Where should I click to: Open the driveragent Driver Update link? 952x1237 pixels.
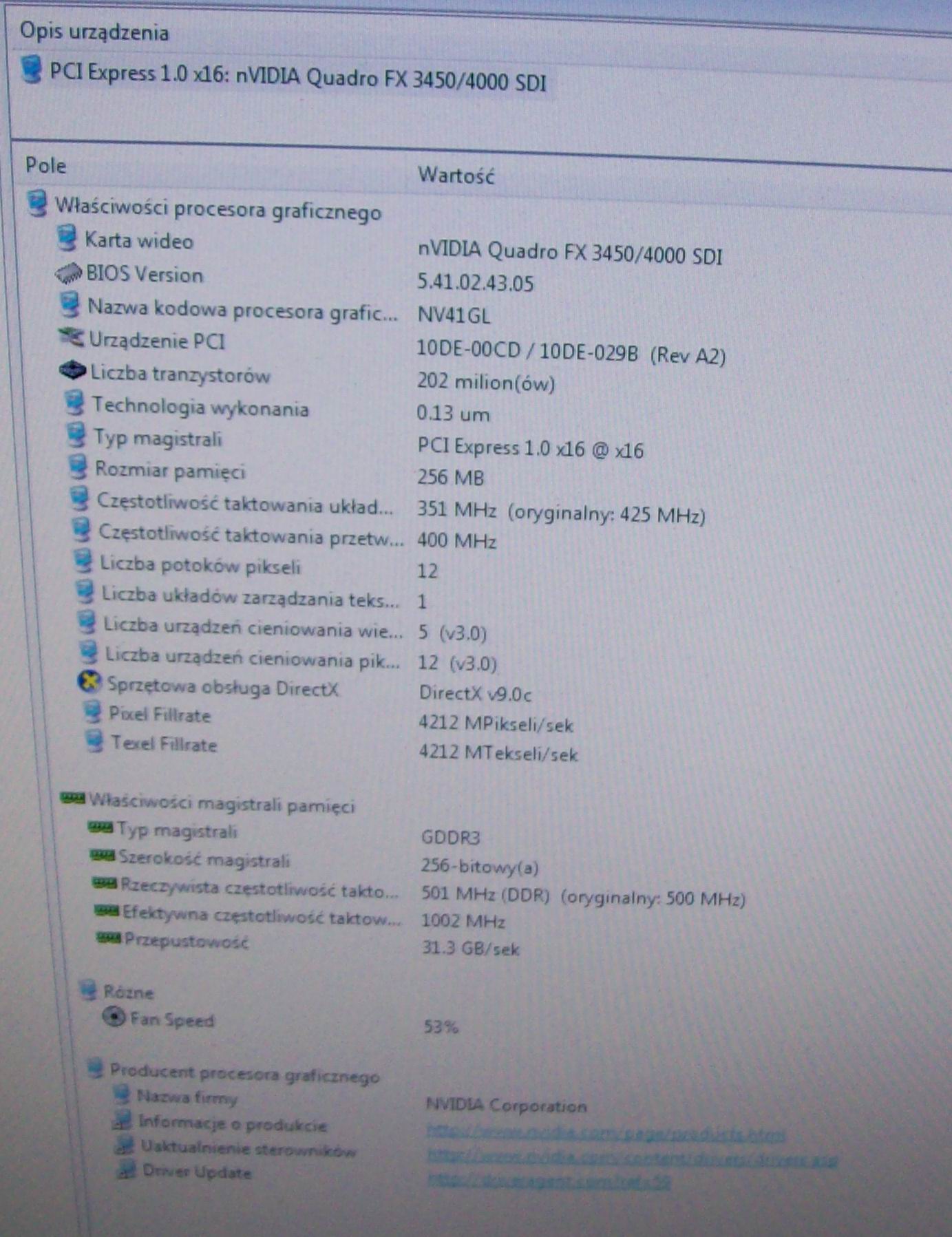[549, 1181]
